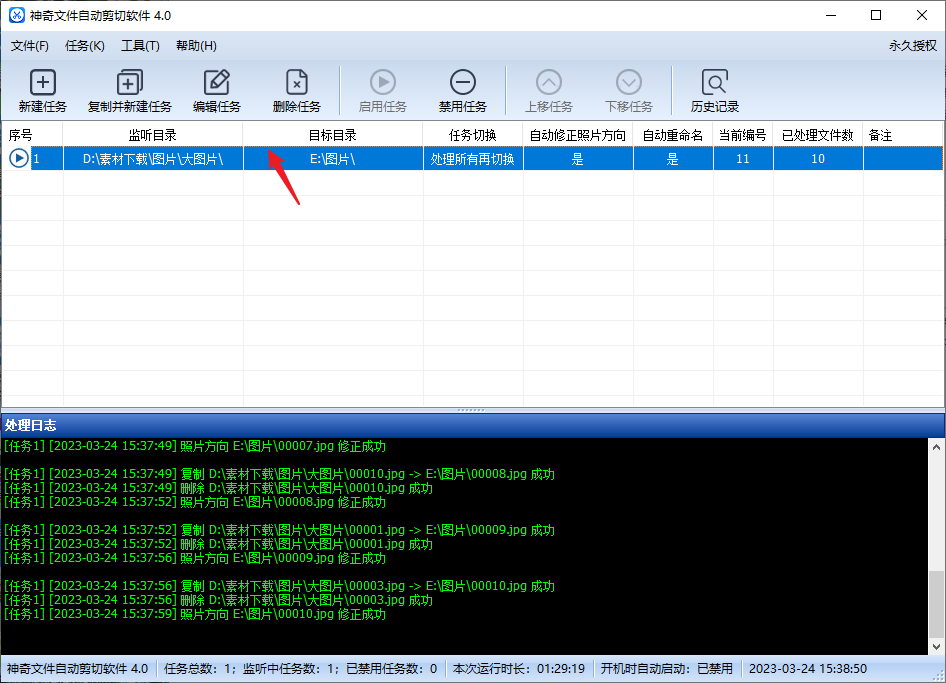Open the Tools (工具) menu

point(140,45)
